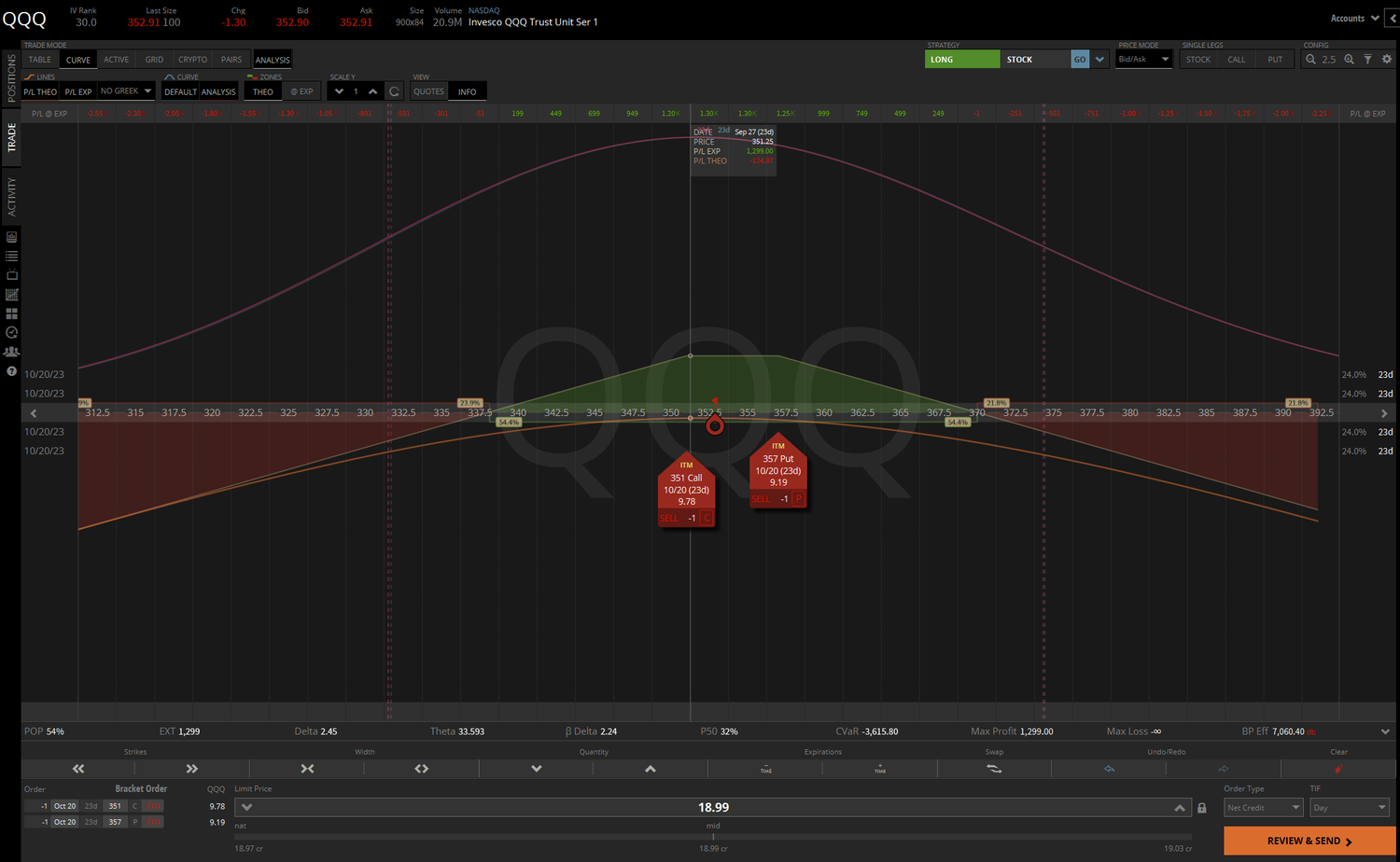Increase the Scale Y value
The width and height of the screenshot is (1400, 862).
372,91
